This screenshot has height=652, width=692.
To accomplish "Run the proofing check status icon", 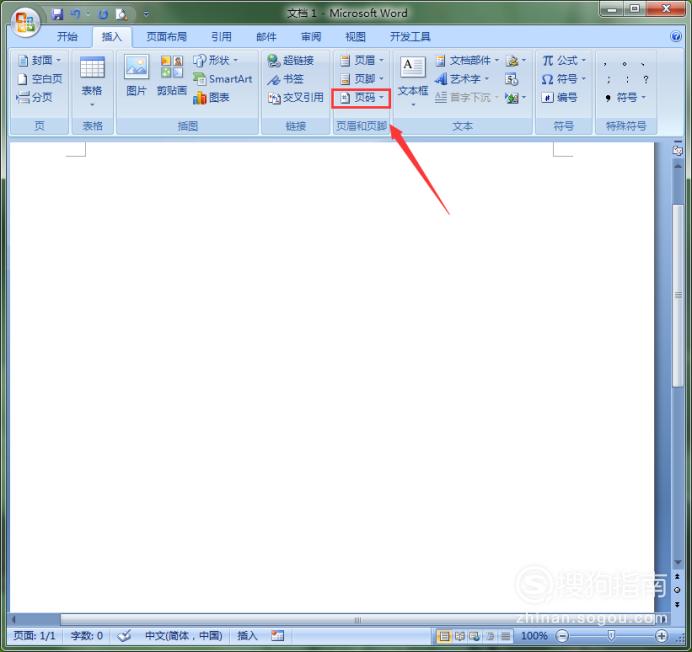I will point(125,636).
